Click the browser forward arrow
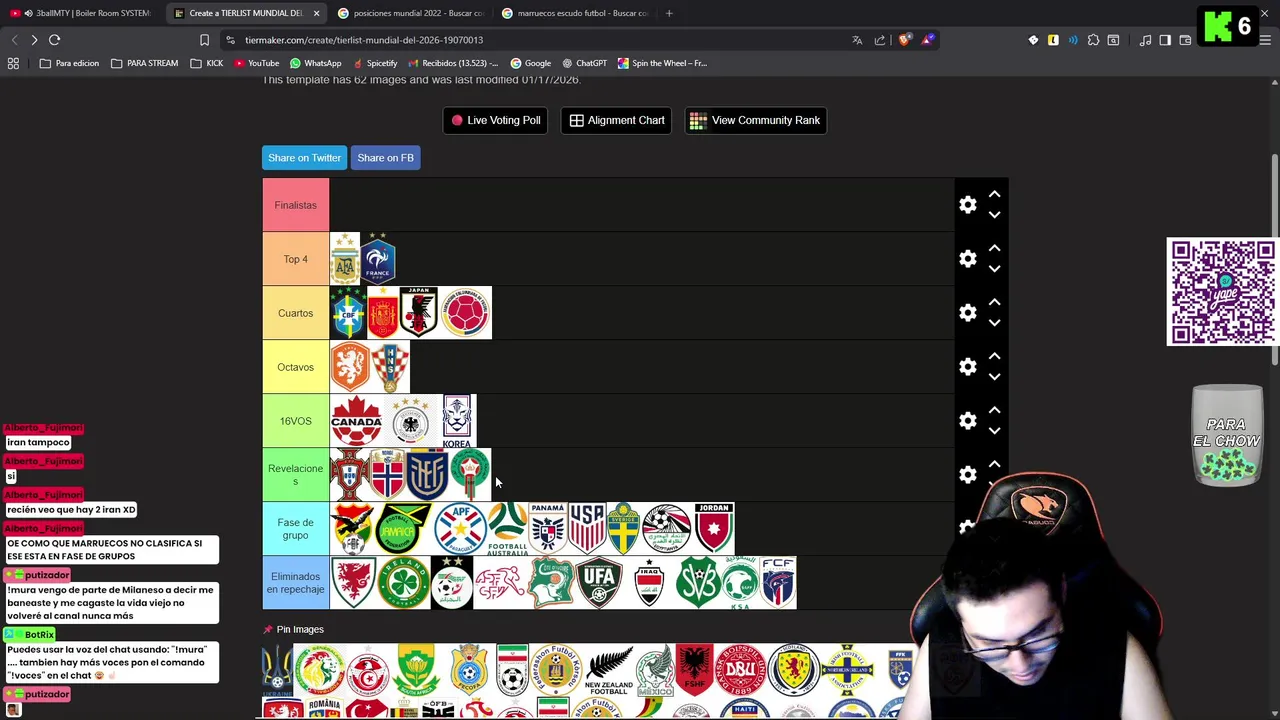This screenshot has width=1280, height=720. pos(34,40)
